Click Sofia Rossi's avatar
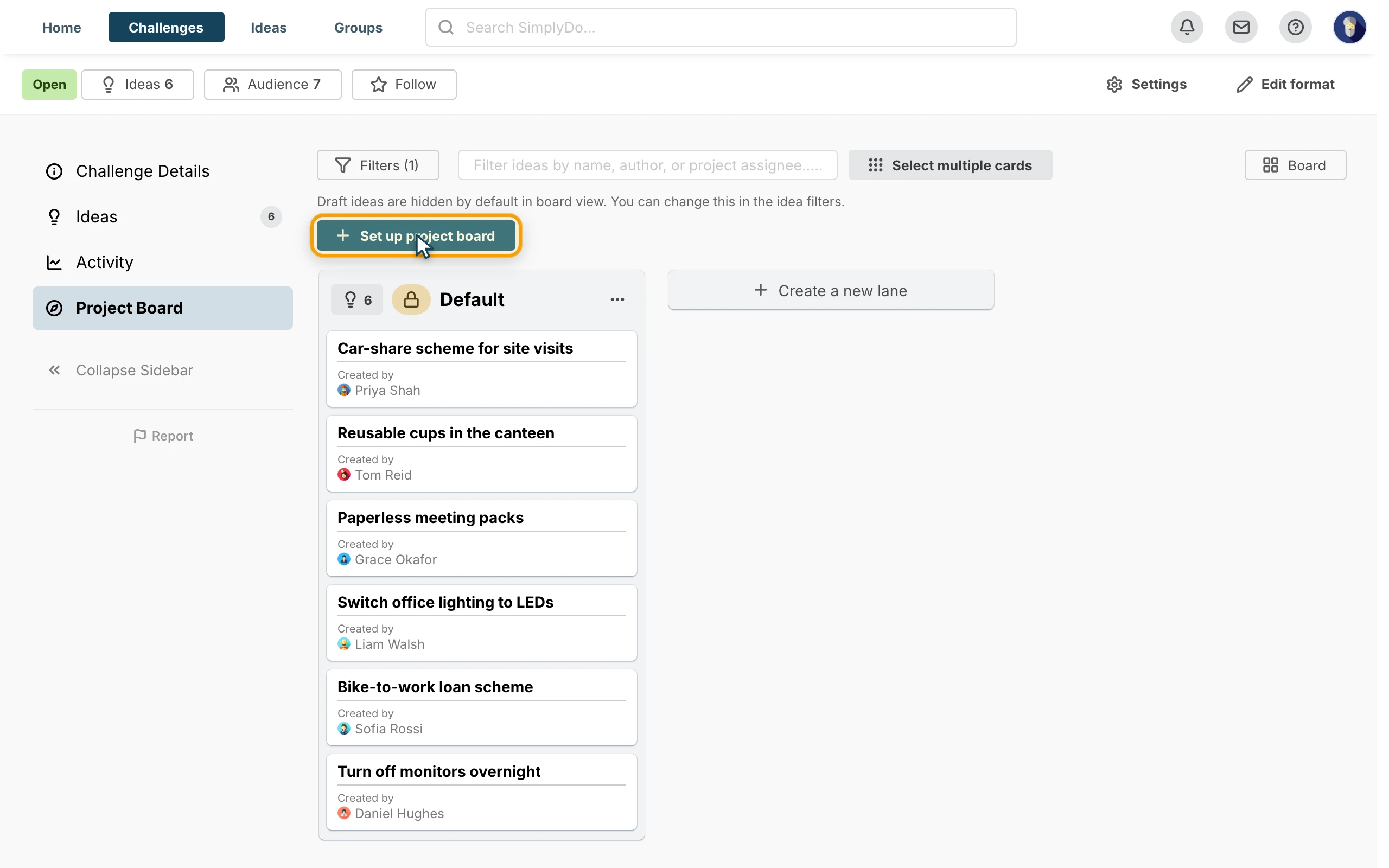This screenshot has height=868, width=1389. coord(344,729)
